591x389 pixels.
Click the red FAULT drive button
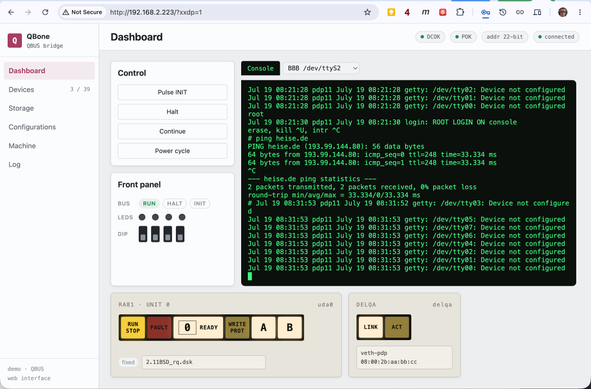(x=159, y=328)
